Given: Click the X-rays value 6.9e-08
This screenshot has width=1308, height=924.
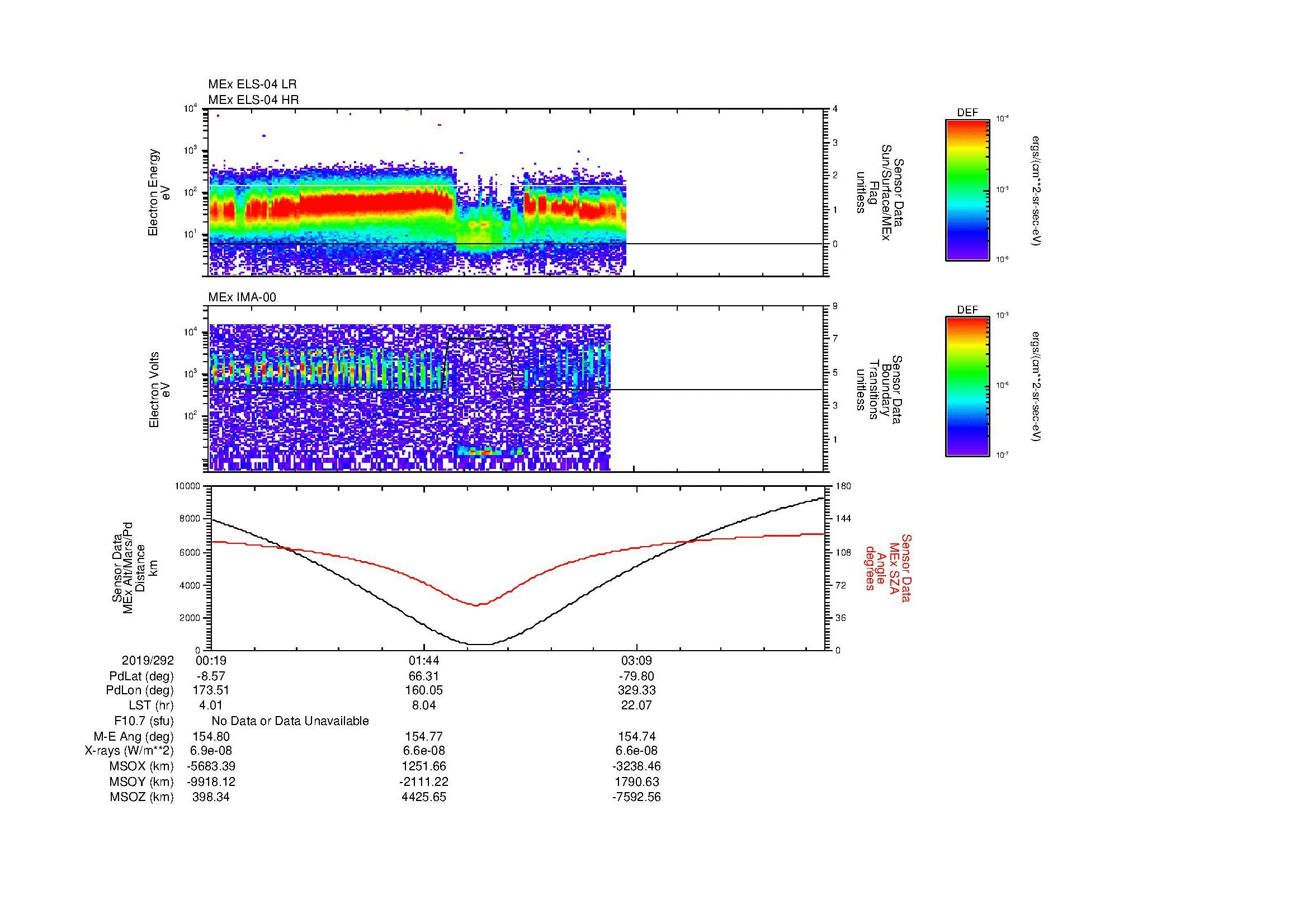Looking at the screenshot, I should pyautogui.click(x=211, y=751).
